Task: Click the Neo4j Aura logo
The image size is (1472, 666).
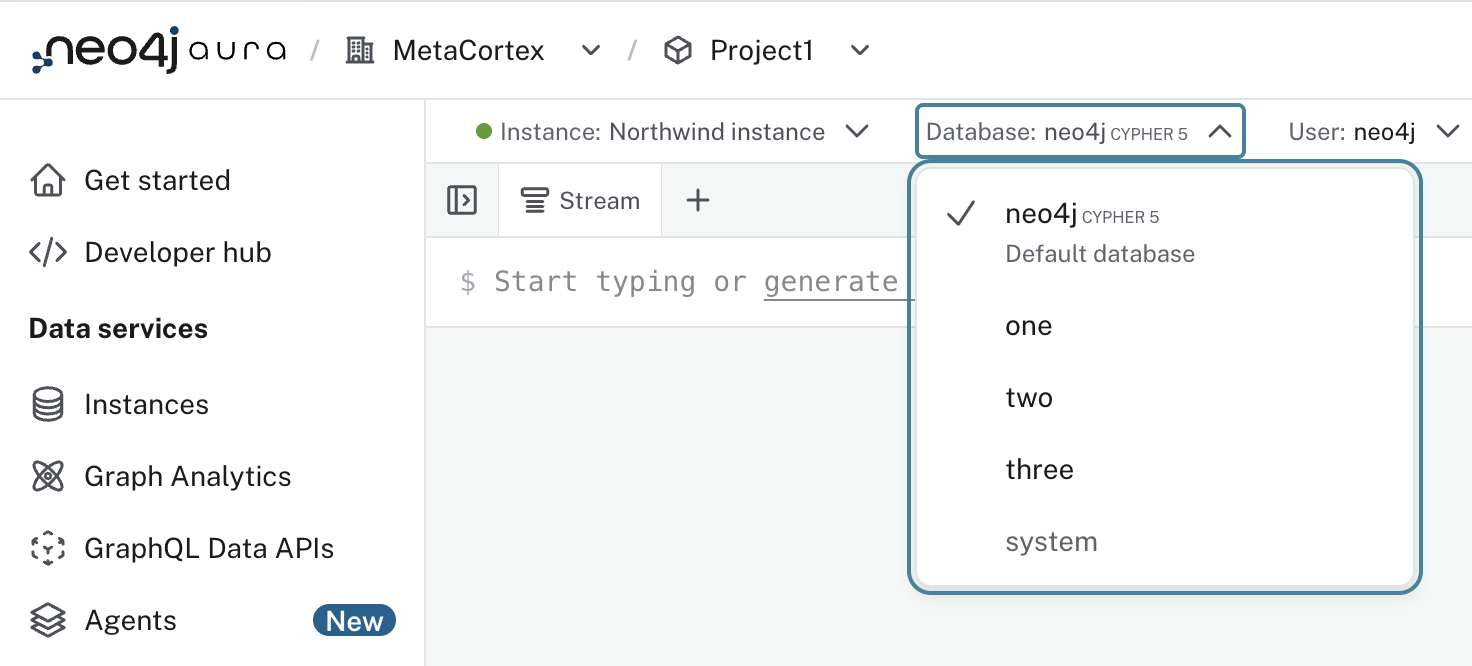Action: click(x=158, y=50)
